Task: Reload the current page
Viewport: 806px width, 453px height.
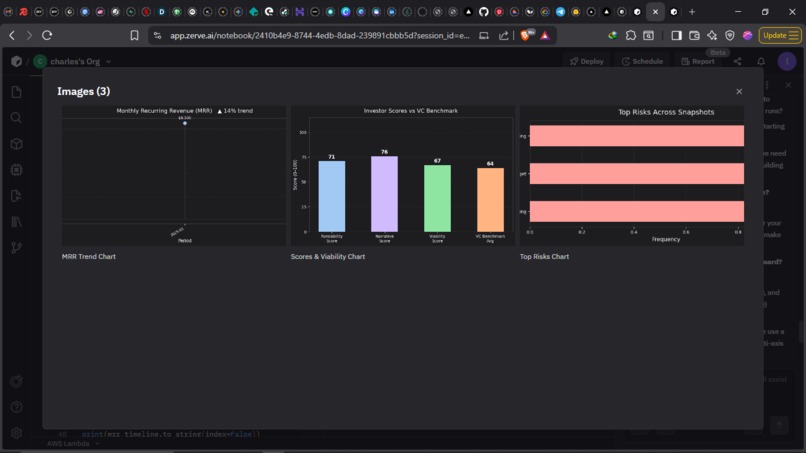Action: pos(47,35)
